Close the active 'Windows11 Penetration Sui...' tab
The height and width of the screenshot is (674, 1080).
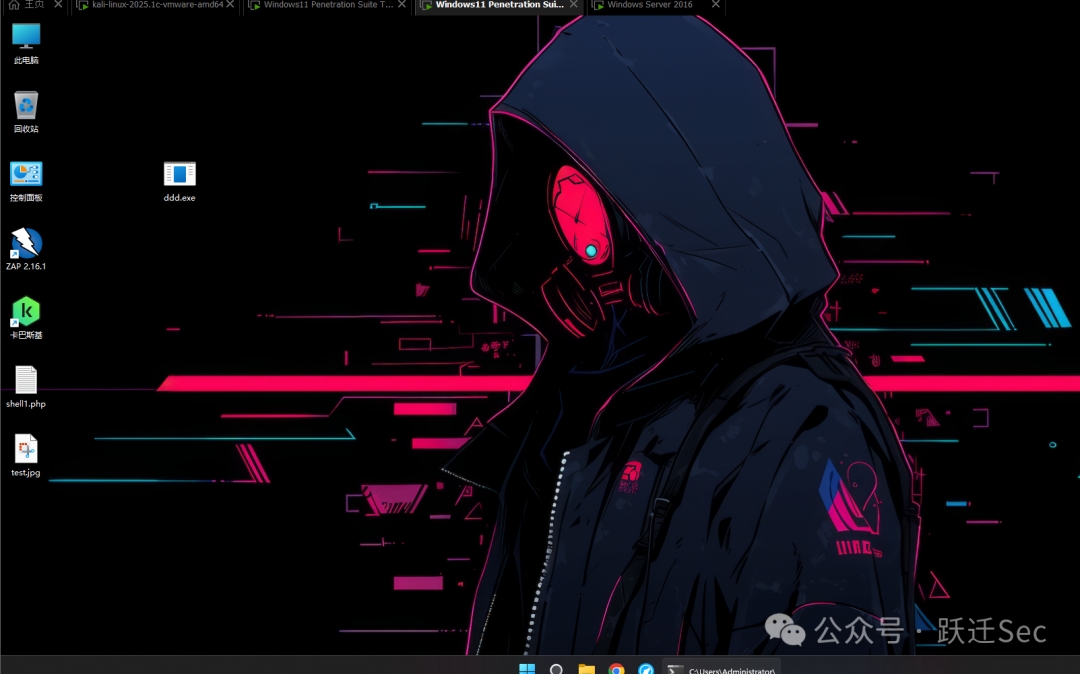click(573, 4)
